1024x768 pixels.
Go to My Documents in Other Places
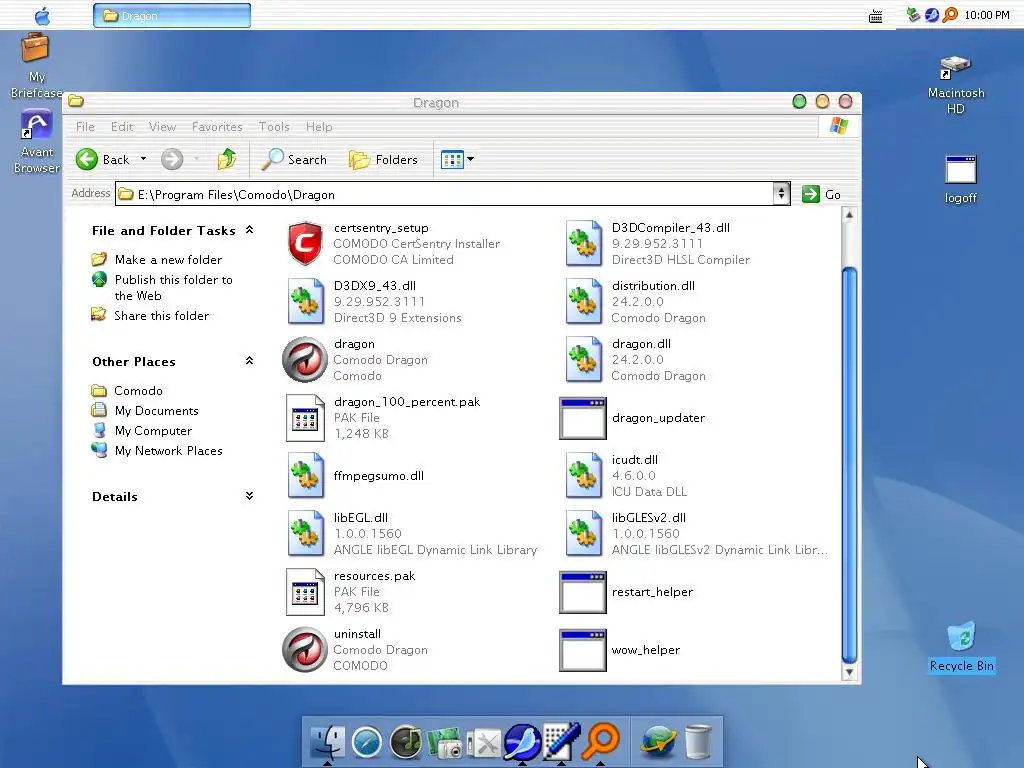point(157,411)
